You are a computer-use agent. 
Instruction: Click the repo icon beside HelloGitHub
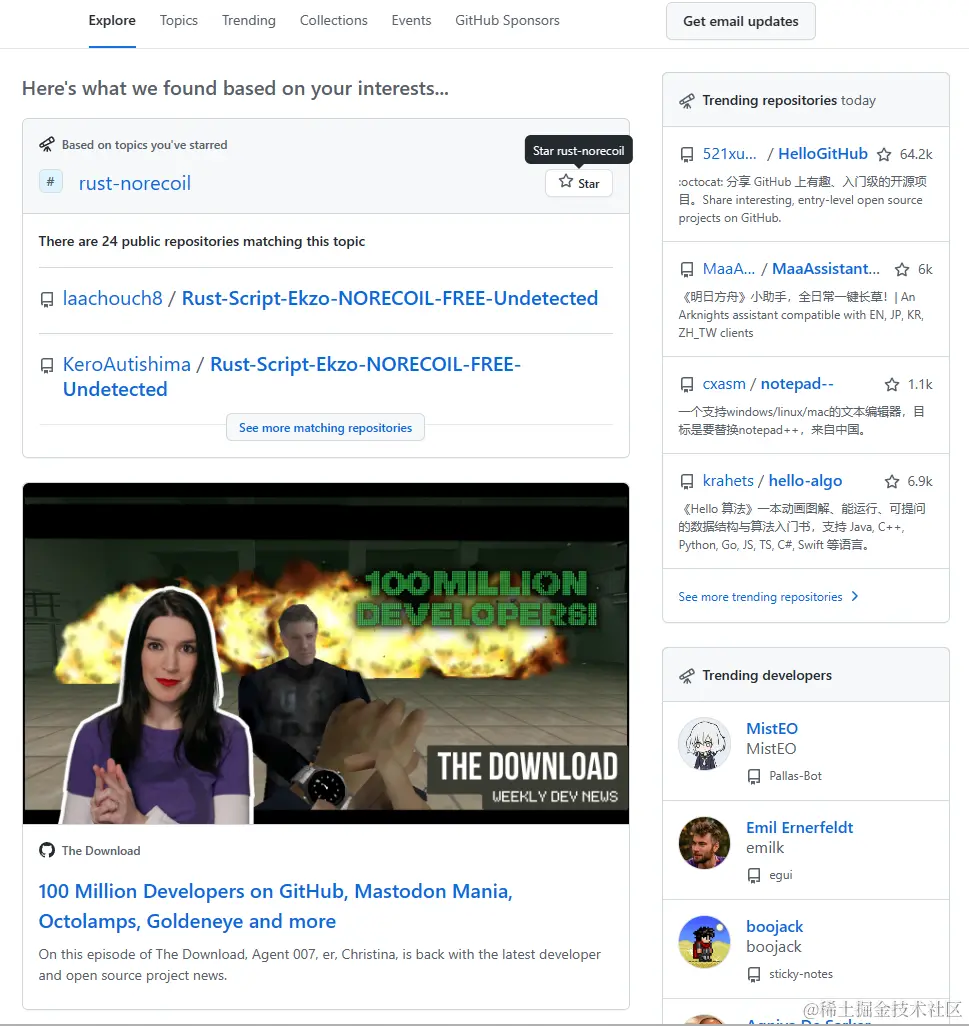(x=687, y=155)
